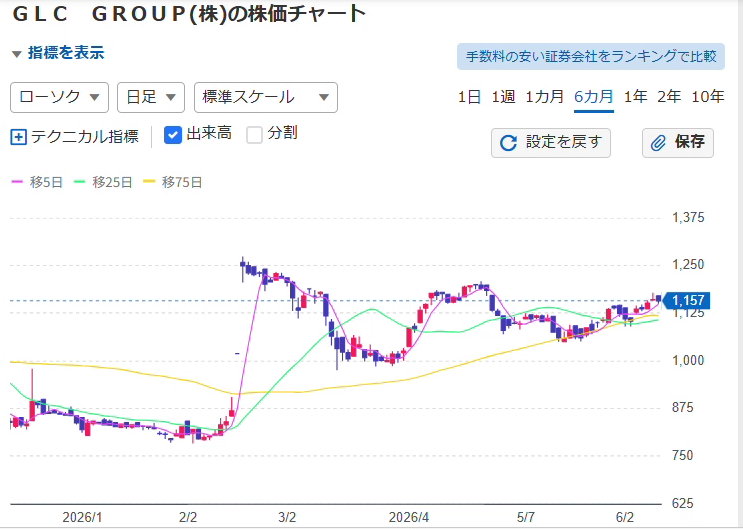Click the yellow 移75日 legend swatch
Viewport: 743px width, 531px height.
pos(149,182)
